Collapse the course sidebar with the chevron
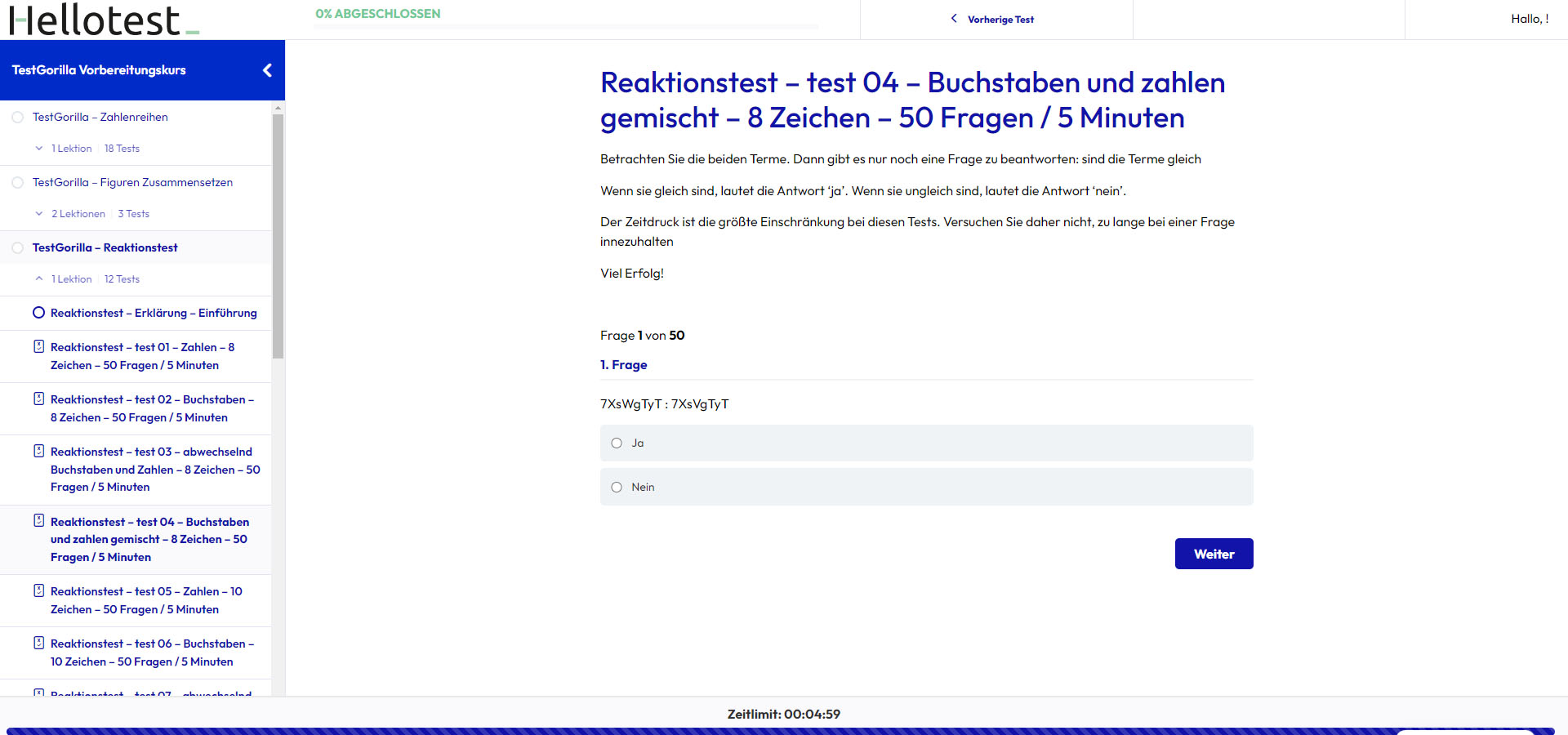The width and height of the screenshot is (1568, 735). tap(267, 70)
